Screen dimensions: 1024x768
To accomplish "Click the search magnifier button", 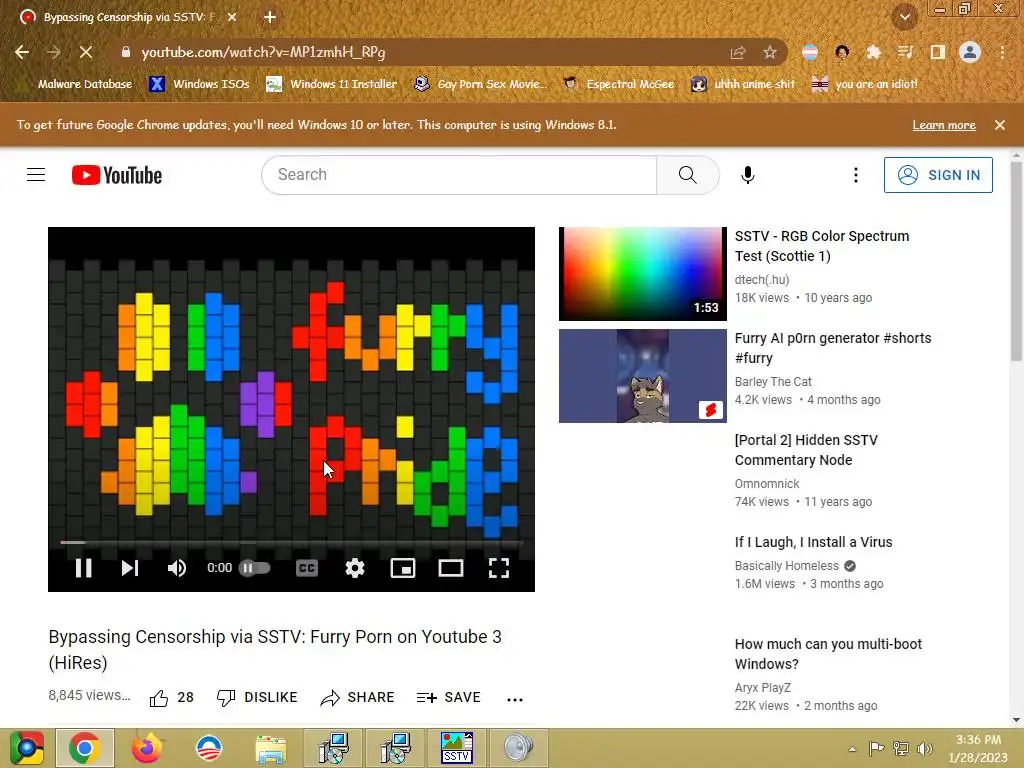I will click(688, 175).
